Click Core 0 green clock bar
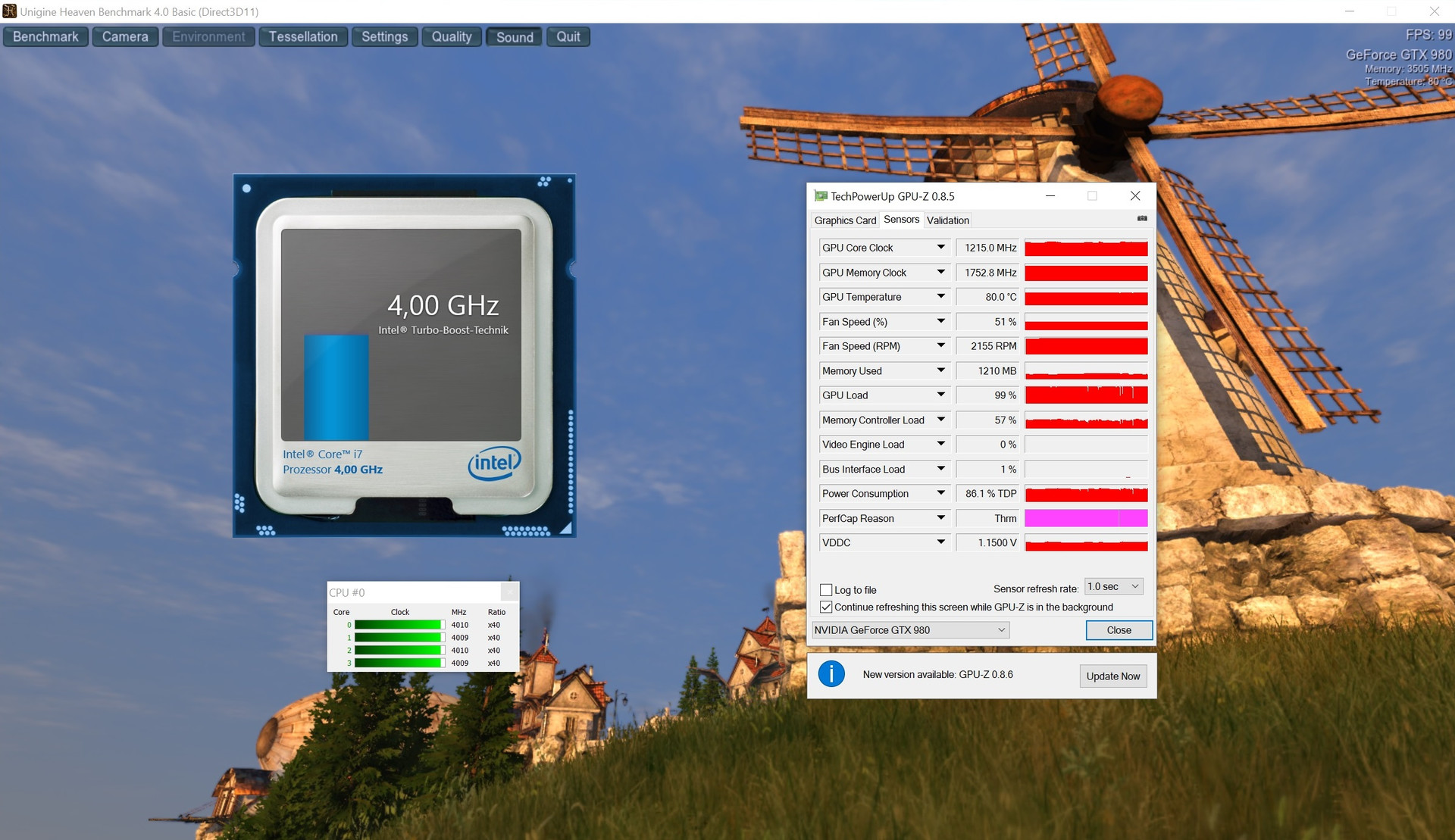 (x=399, y=625)
